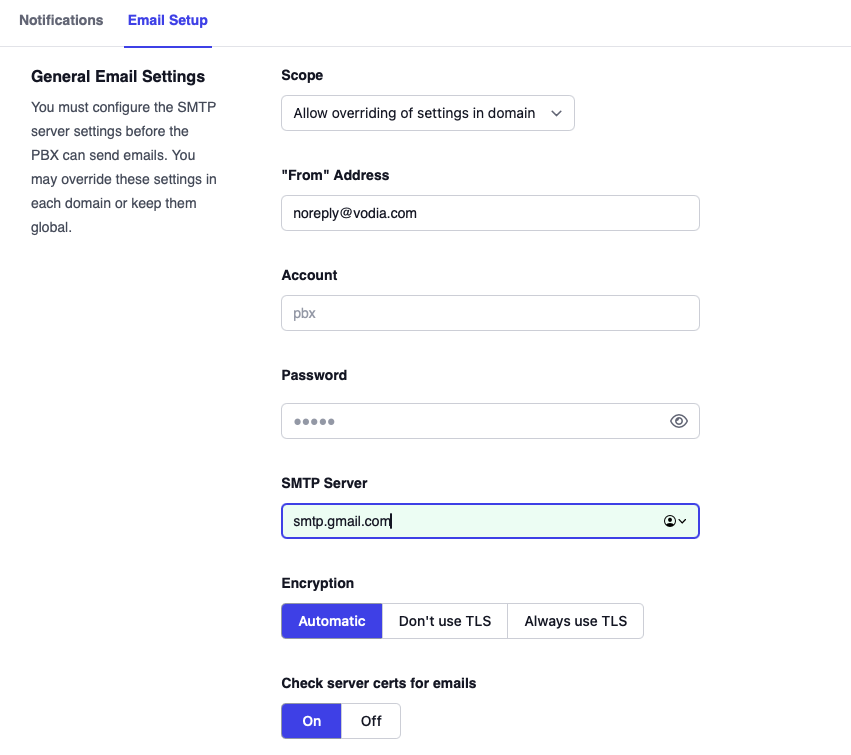The height and width of the screenshot is (755, 851).
Task: Open the Scope dropdown
Action: pyautogui.click(x=428, y=113)
